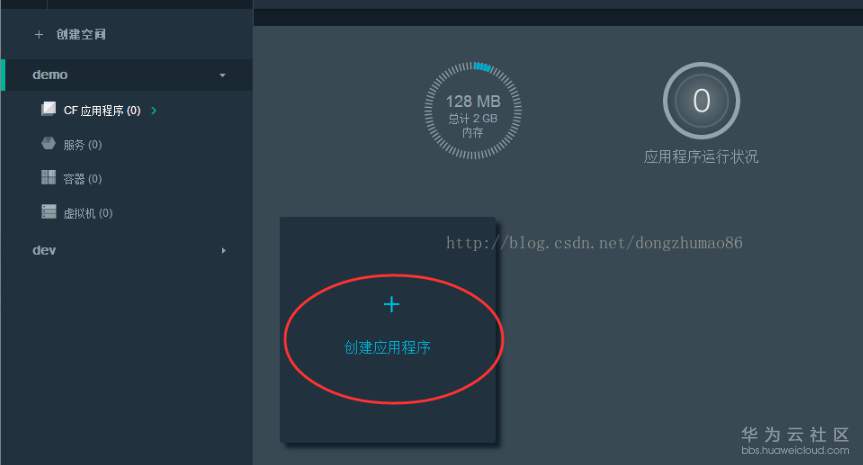Select the 服务 hexagon icon
The image size is (863, 465).
48,143
